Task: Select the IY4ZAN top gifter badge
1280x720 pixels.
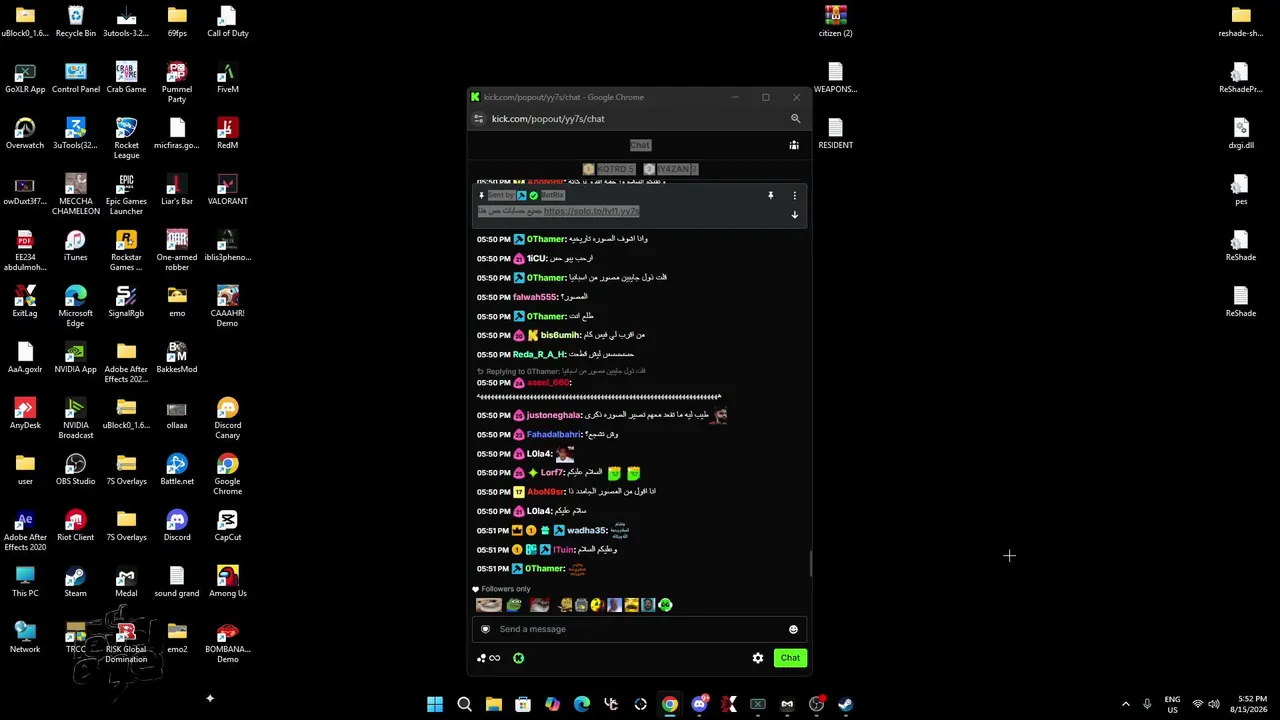Action: (671, 170)
